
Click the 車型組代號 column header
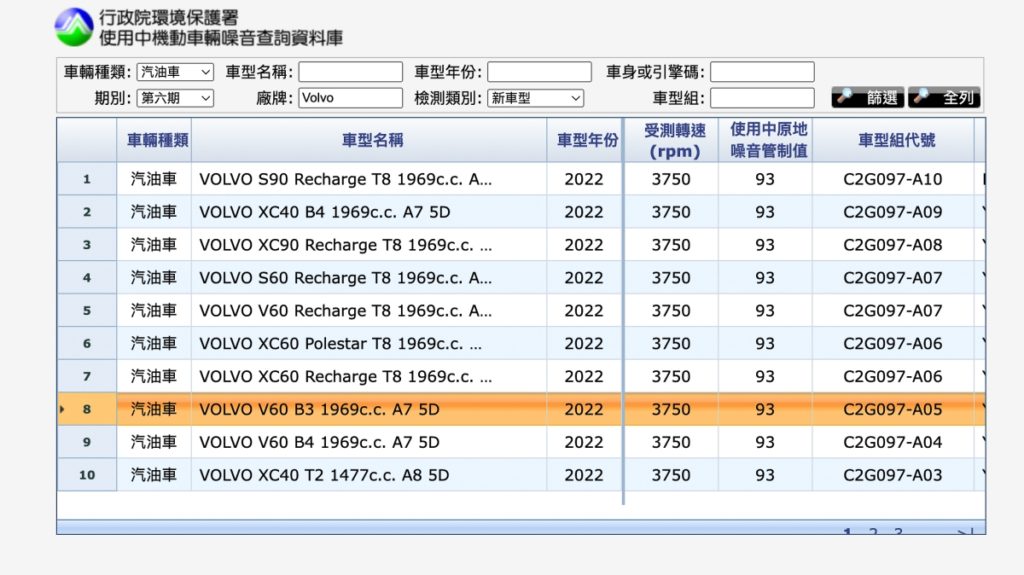[x=896, y=140]
